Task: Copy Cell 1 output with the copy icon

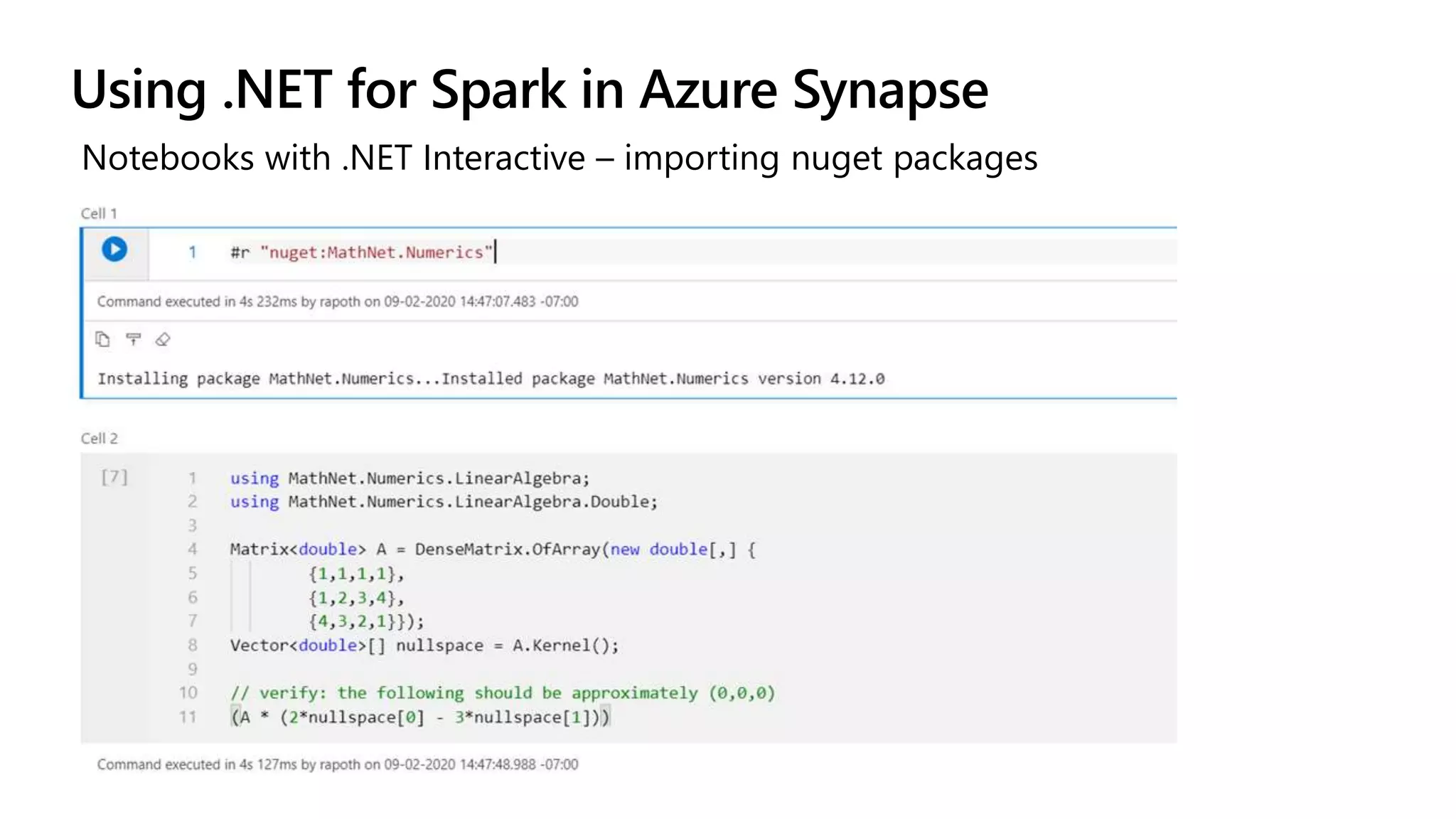Action: (x=103, y=340)
